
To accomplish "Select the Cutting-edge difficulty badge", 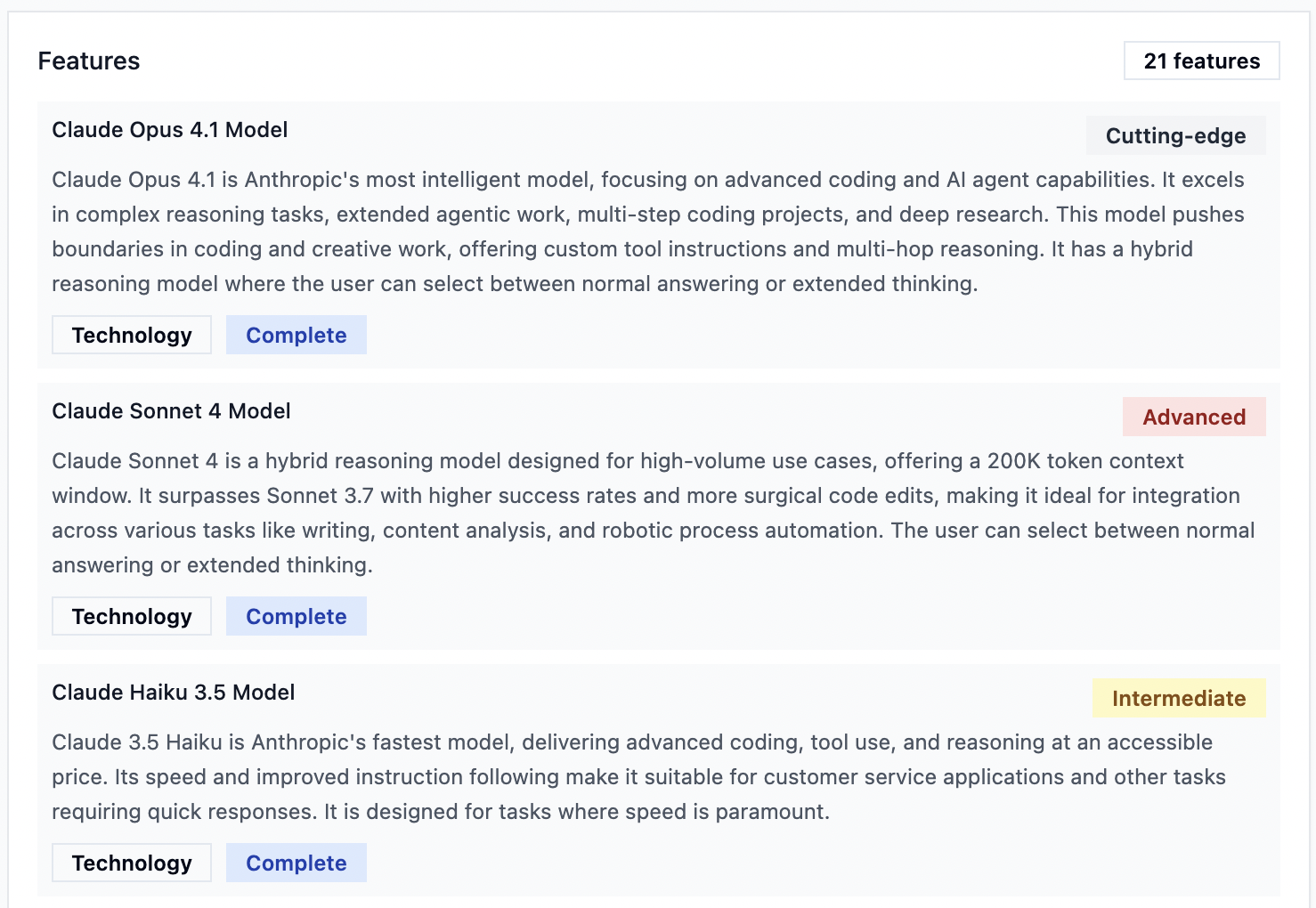I will pos(1175,135).
